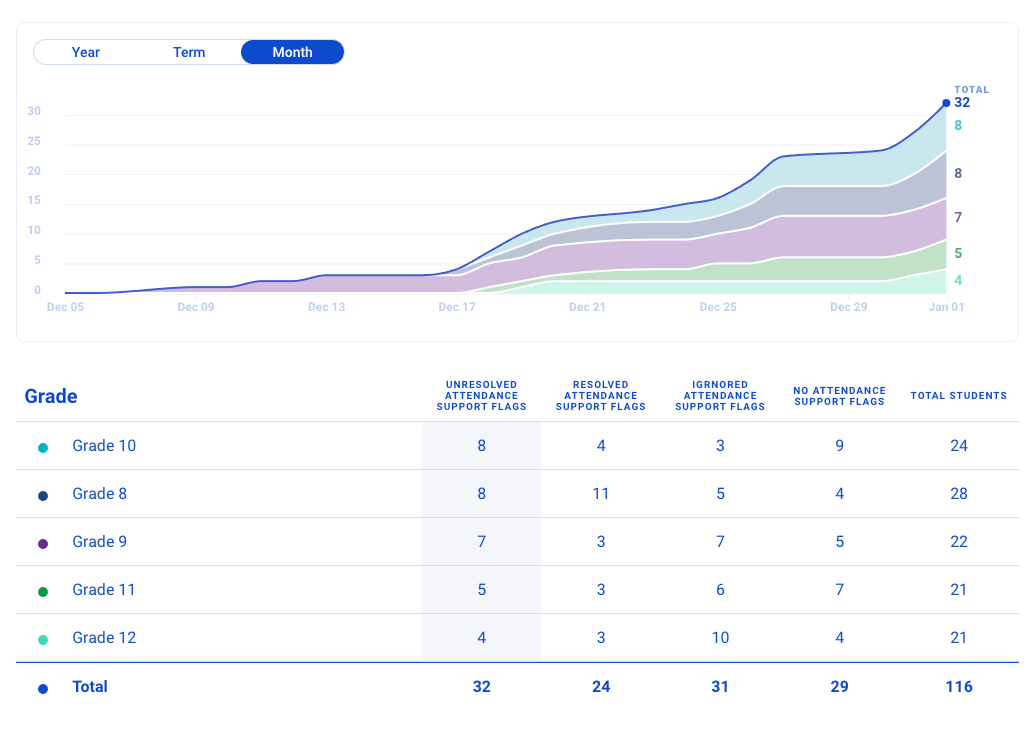Screen dimensions: 1036x752
Task: Click the Jan 01 axis label
Action: tap(946, 307)
